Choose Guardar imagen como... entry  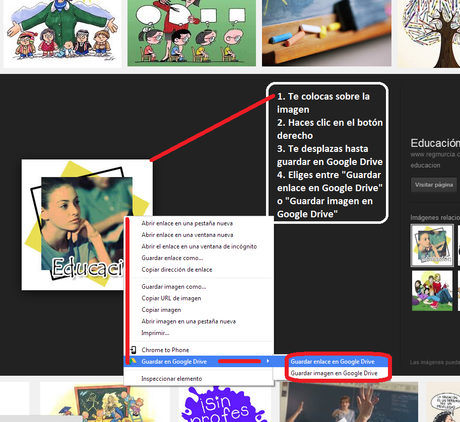pyautogui.click(x=174, y=287)
